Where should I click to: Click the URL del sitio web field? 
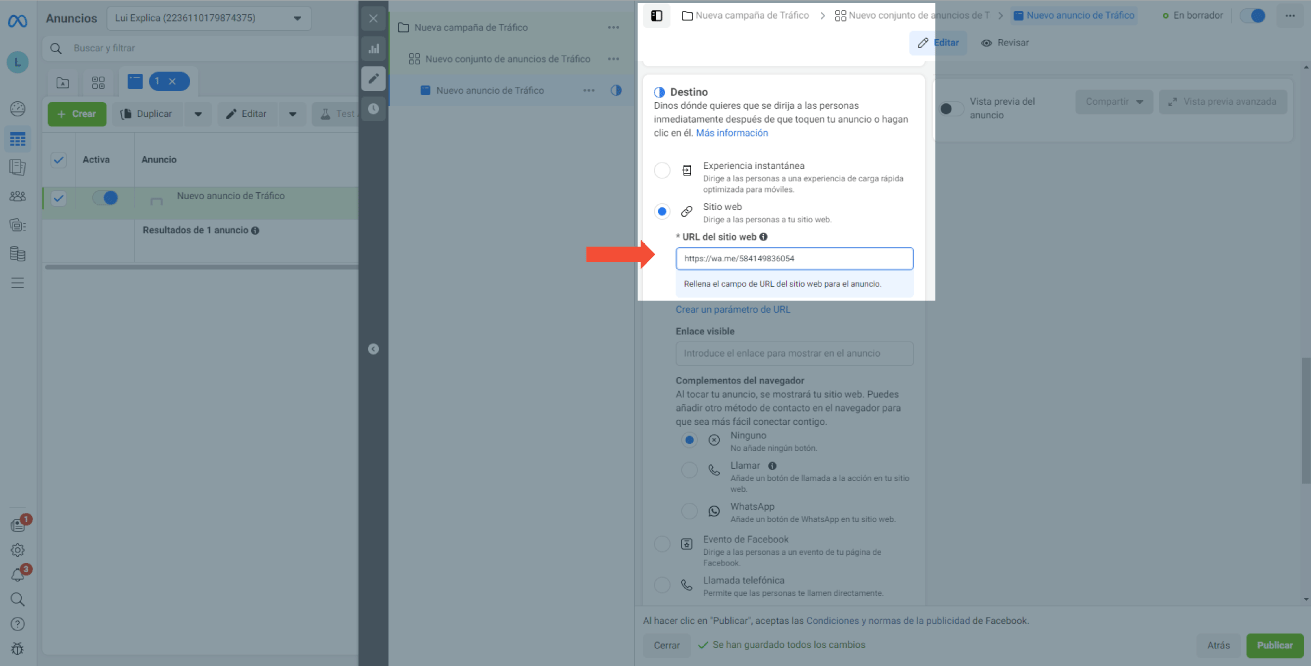pyautogui.click(x=795, y=258)
